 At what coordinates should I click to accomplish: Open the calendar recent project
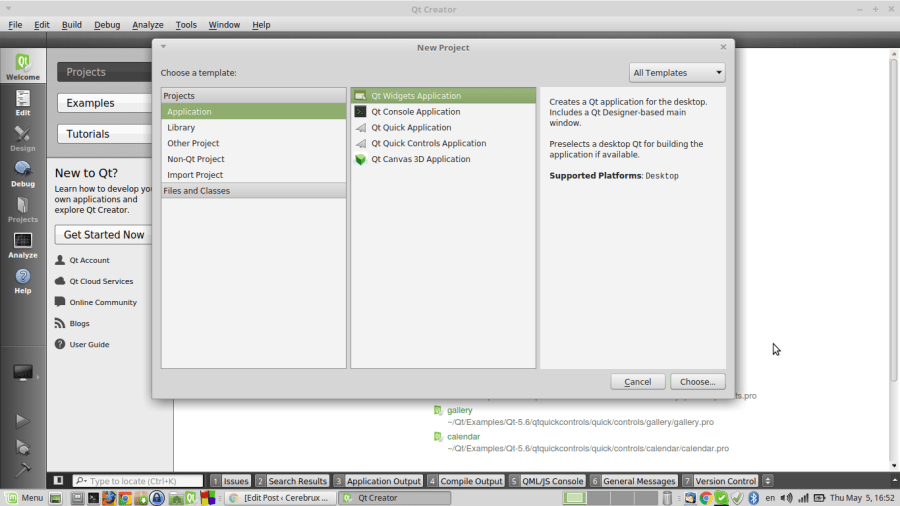(463, 437)
